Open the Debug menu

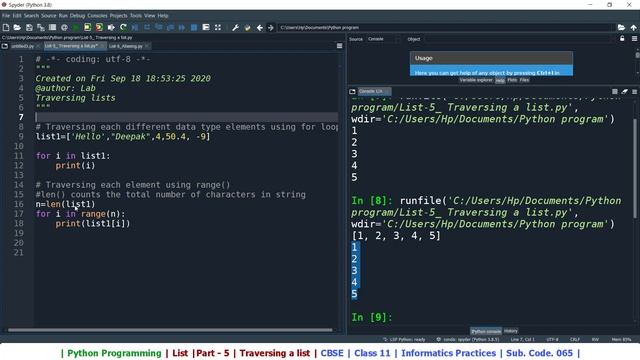click(77, 16)
